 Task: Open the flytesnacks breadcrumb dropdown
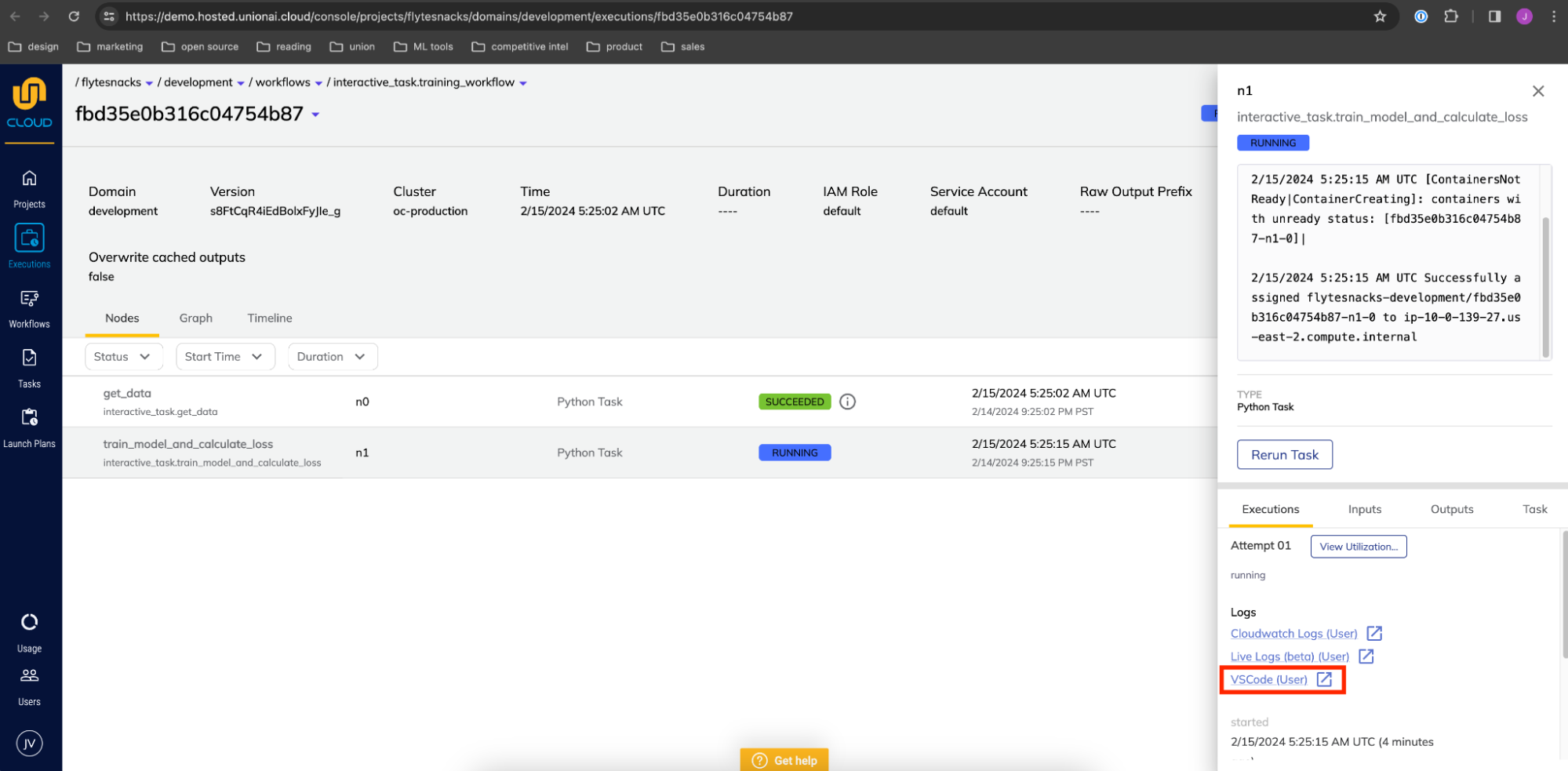[x=148, y=82]
